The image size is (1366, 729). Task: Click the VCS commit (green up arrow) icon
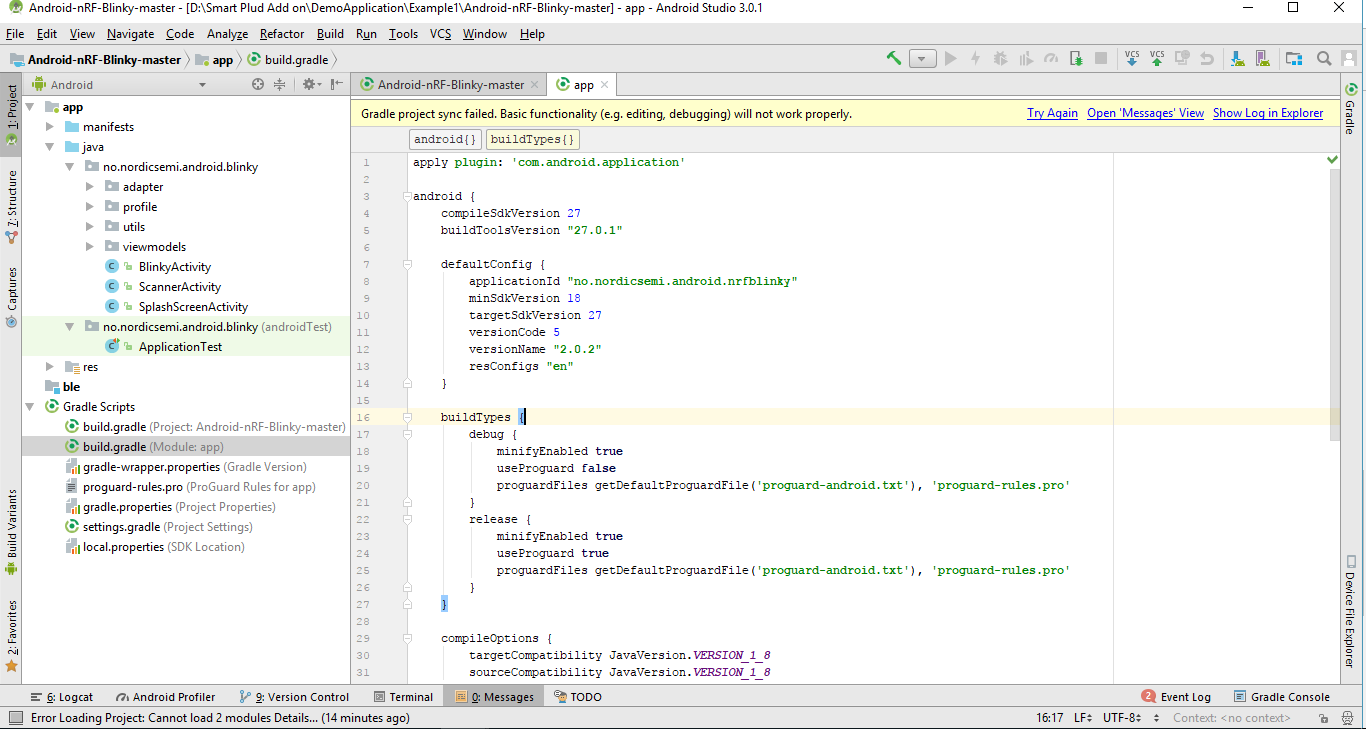point(1158,58)
